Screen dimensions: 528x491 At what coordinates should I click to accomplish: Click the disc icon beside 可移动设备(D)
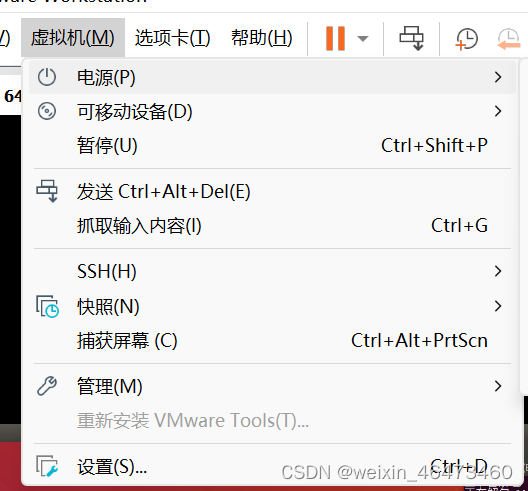pos(47,111)
